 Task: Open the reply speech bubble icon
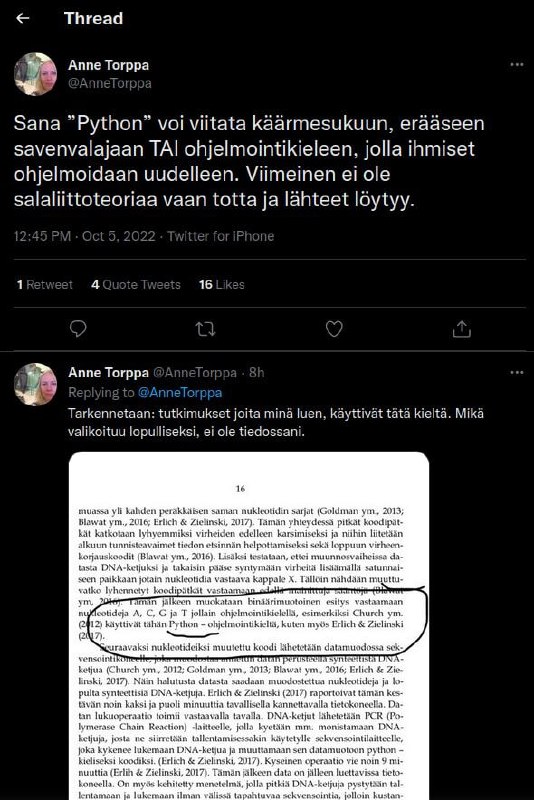78,329
